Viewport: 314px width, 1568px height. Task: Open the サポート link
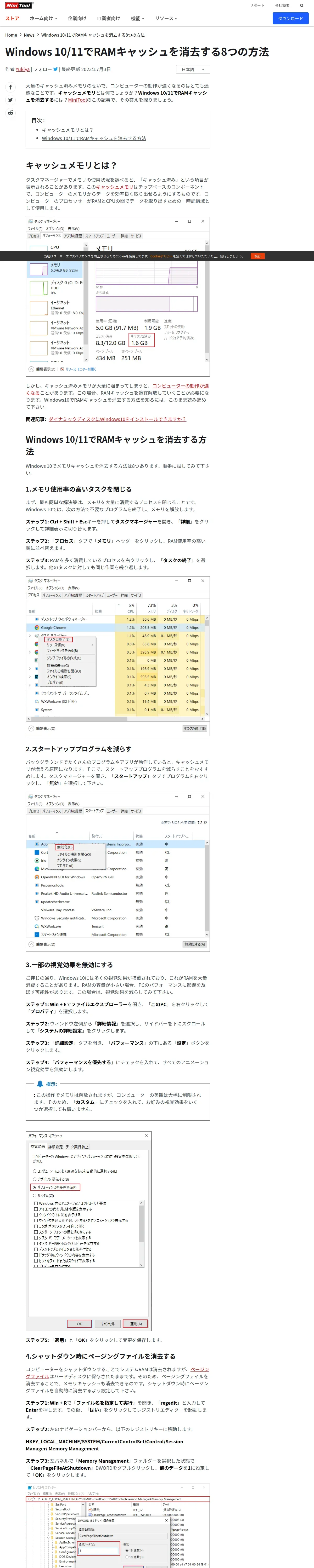tap(257, 5)
